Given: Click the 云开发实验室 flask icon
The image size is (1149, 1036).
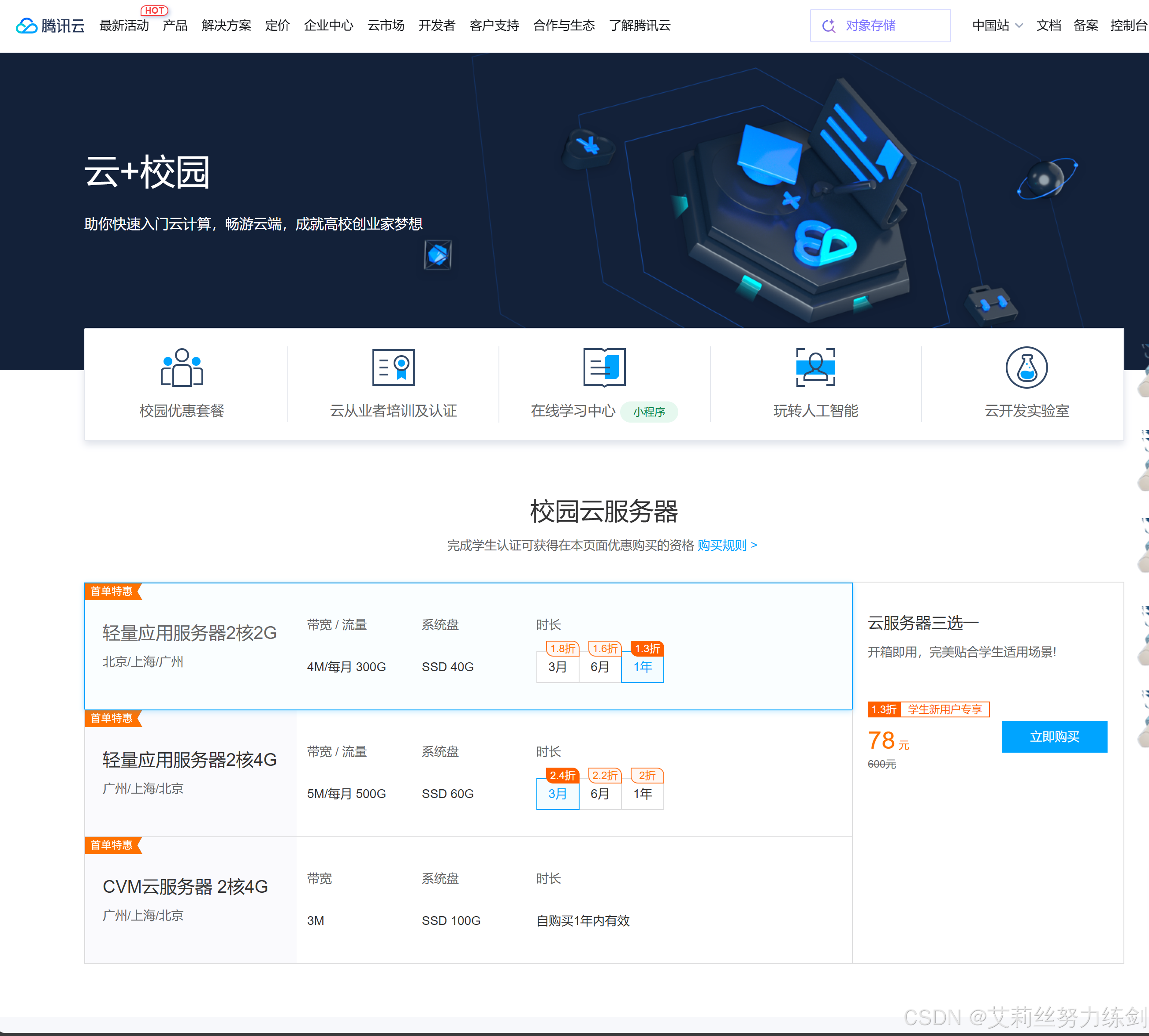Looking at the screenshot, I should [1026, 368].
